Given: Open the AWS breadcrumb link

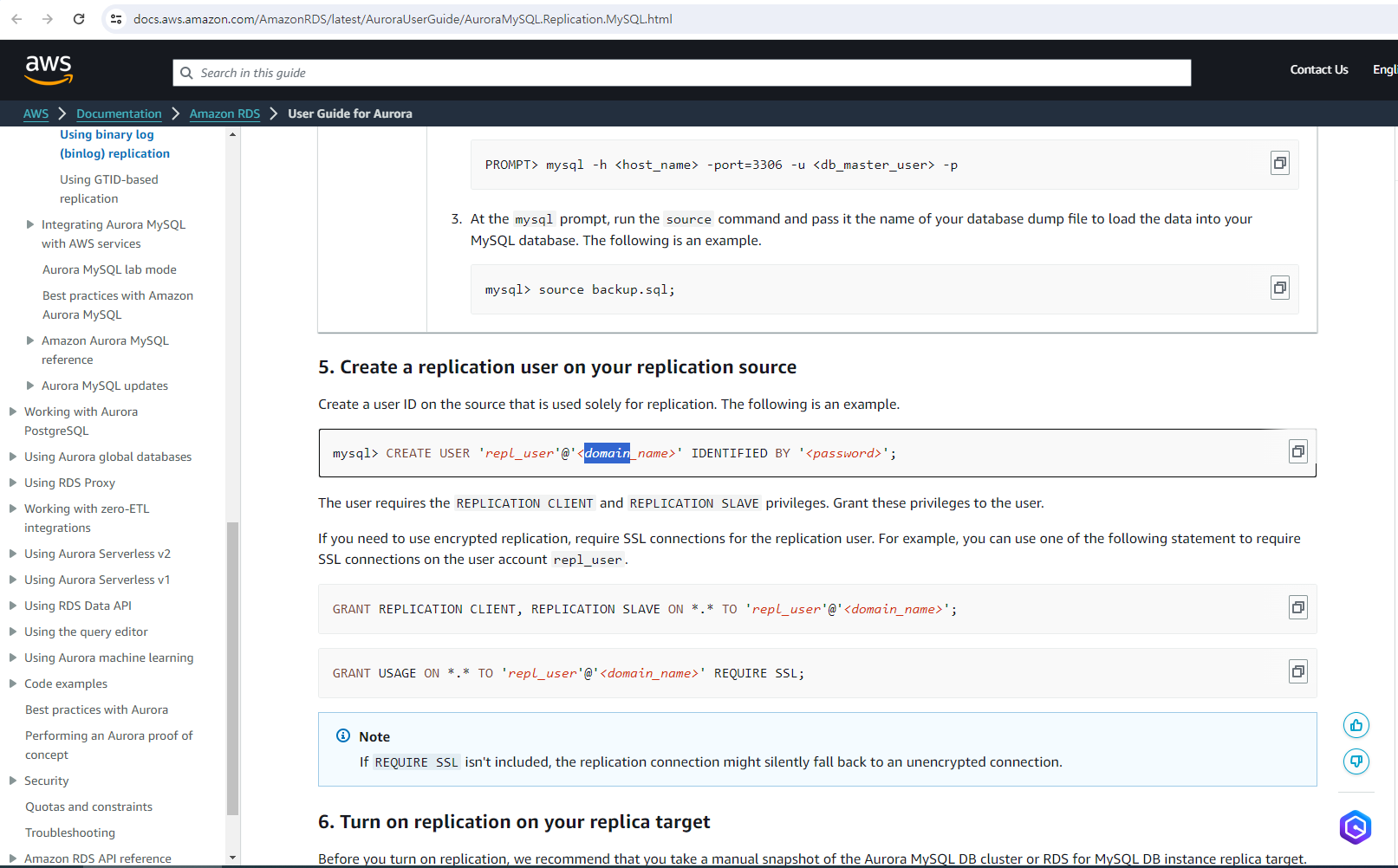Looking at the screenshot, I should coord(36,113).
